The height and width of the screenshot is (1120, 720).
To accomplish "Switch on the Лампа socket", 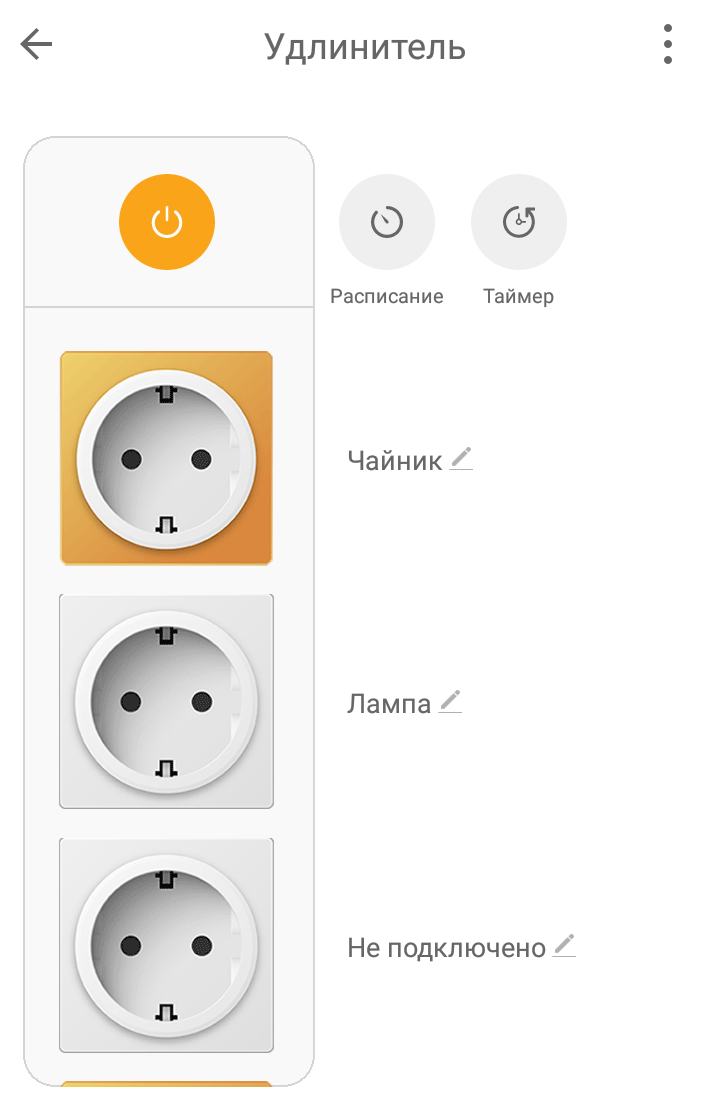I will tap(166, 701).
